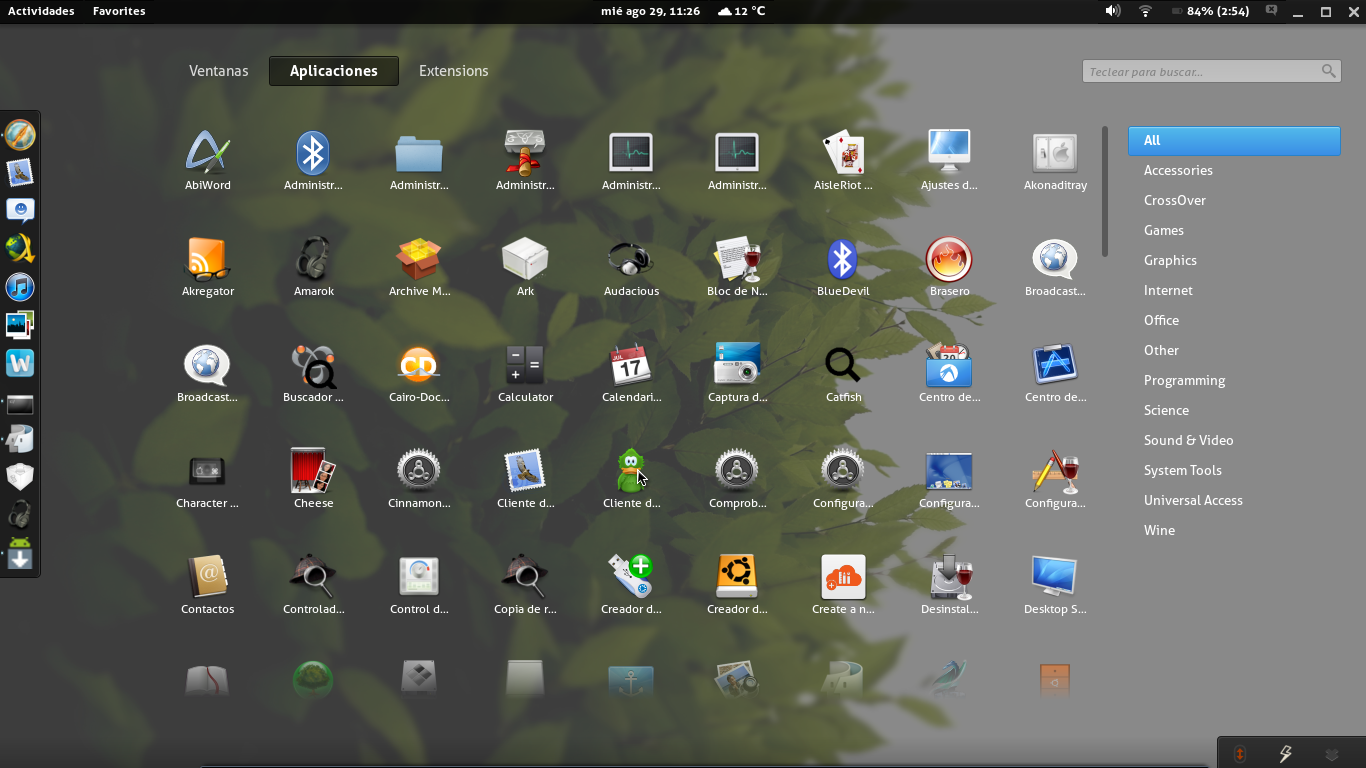1366x768 pixels.
Task: Switch to the Ventanas tab
Action: coord(219,71)
